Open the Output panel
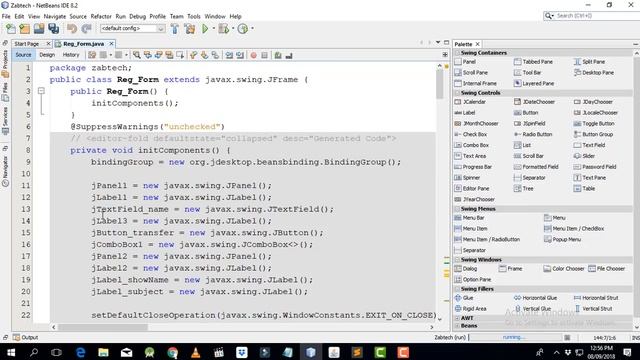 point(25,338)
